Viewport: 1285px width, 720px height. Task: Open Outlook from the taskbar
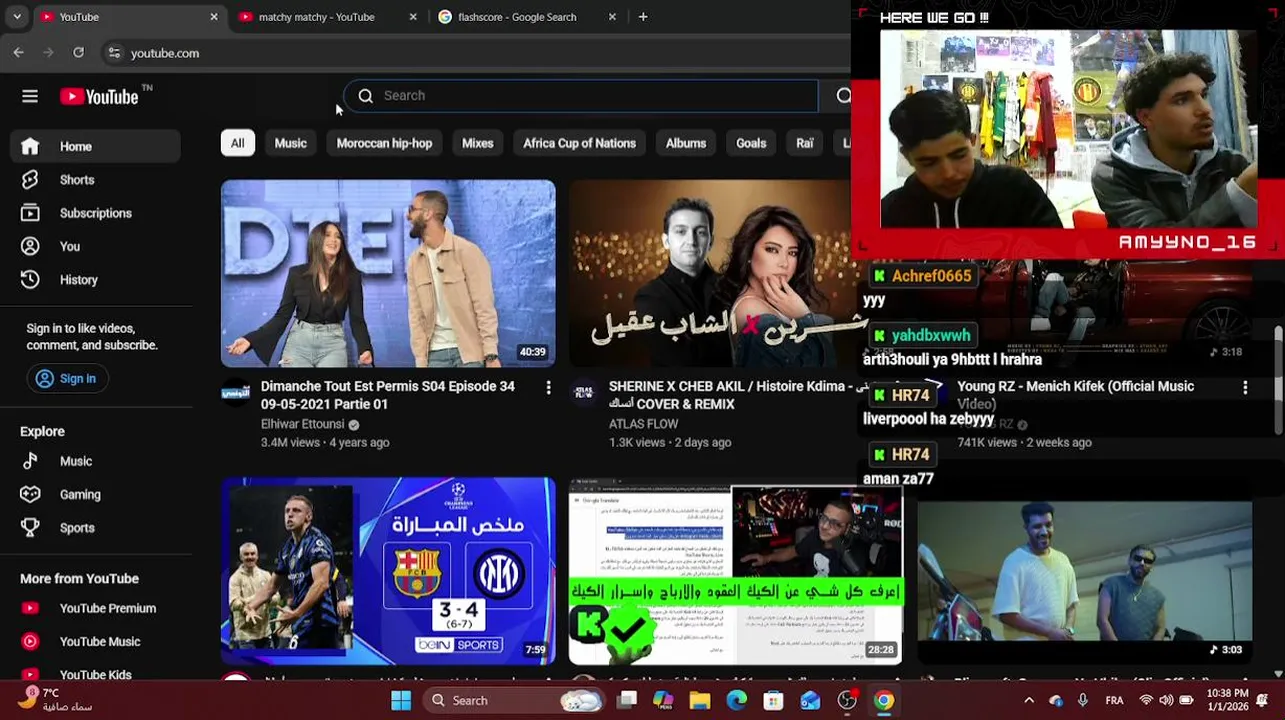tap(810, 701)
